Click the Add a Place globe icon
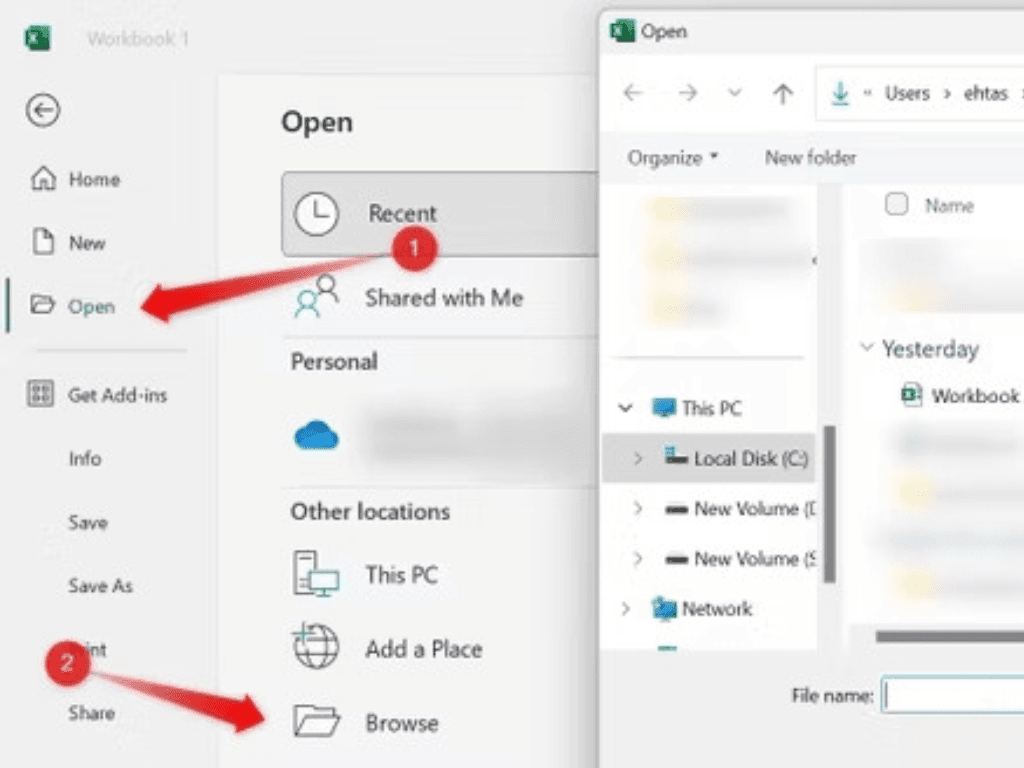The image size is (1024, 768). pyautogui.click(x=316, y=648)
